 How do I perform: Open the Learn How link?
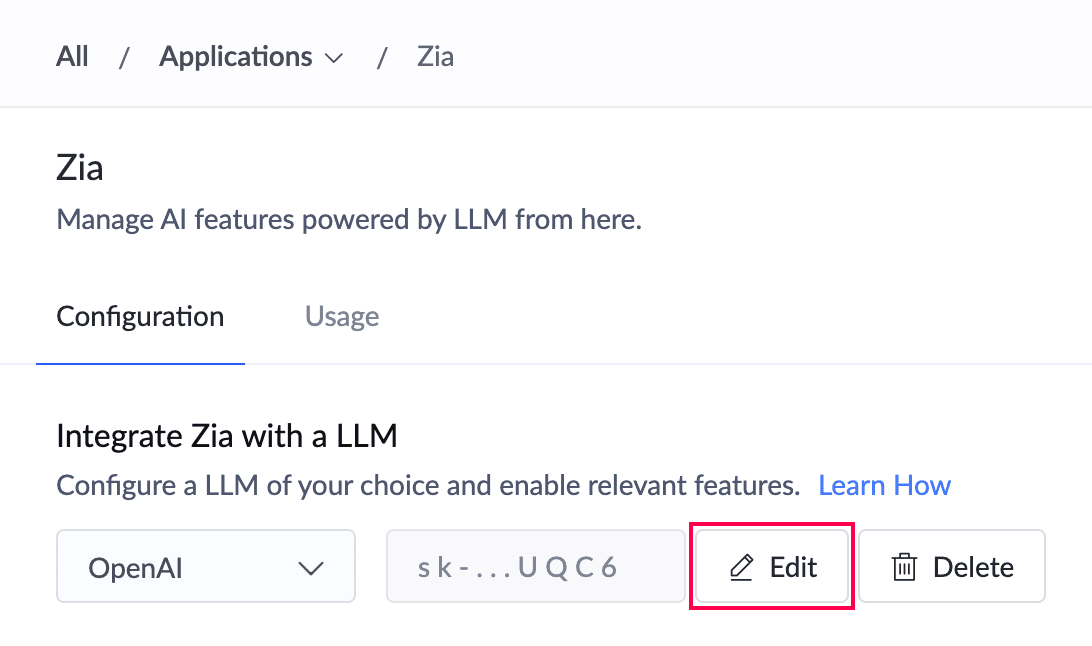(884, 486)
